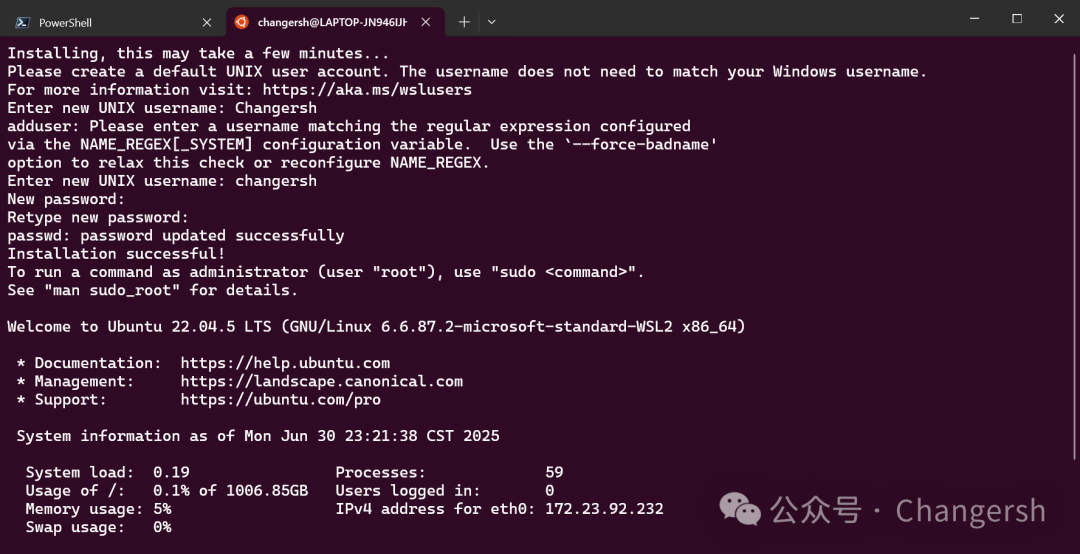Click the WeChat logo in watermark
The width and height of the screenshot is (1080, 554).
(741, 511)
